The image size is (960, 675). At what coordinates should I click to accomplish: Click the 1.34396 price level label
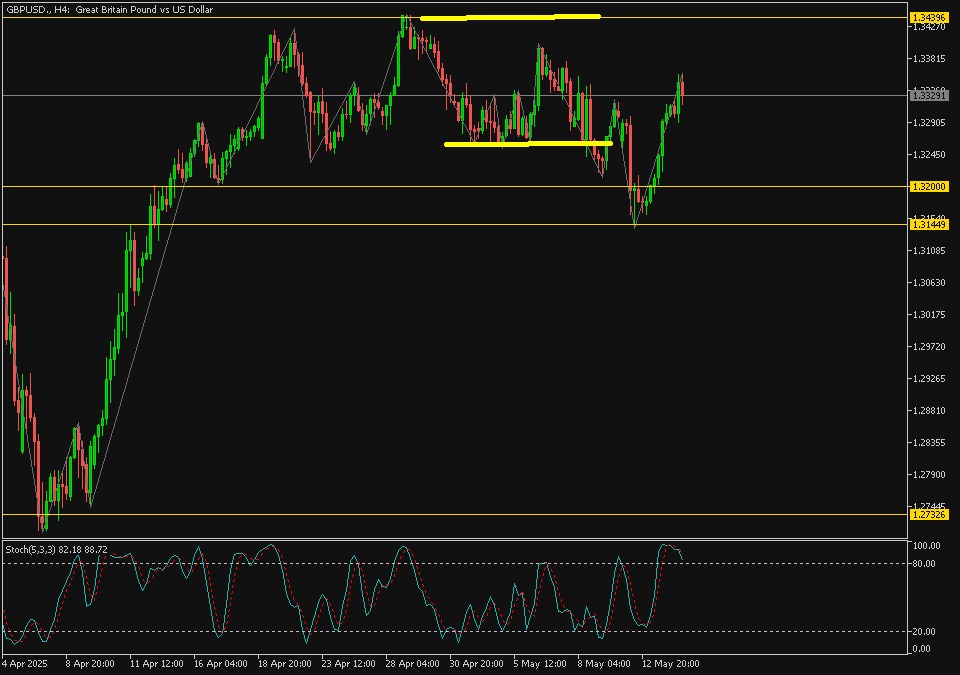click(x=929, y=18)
